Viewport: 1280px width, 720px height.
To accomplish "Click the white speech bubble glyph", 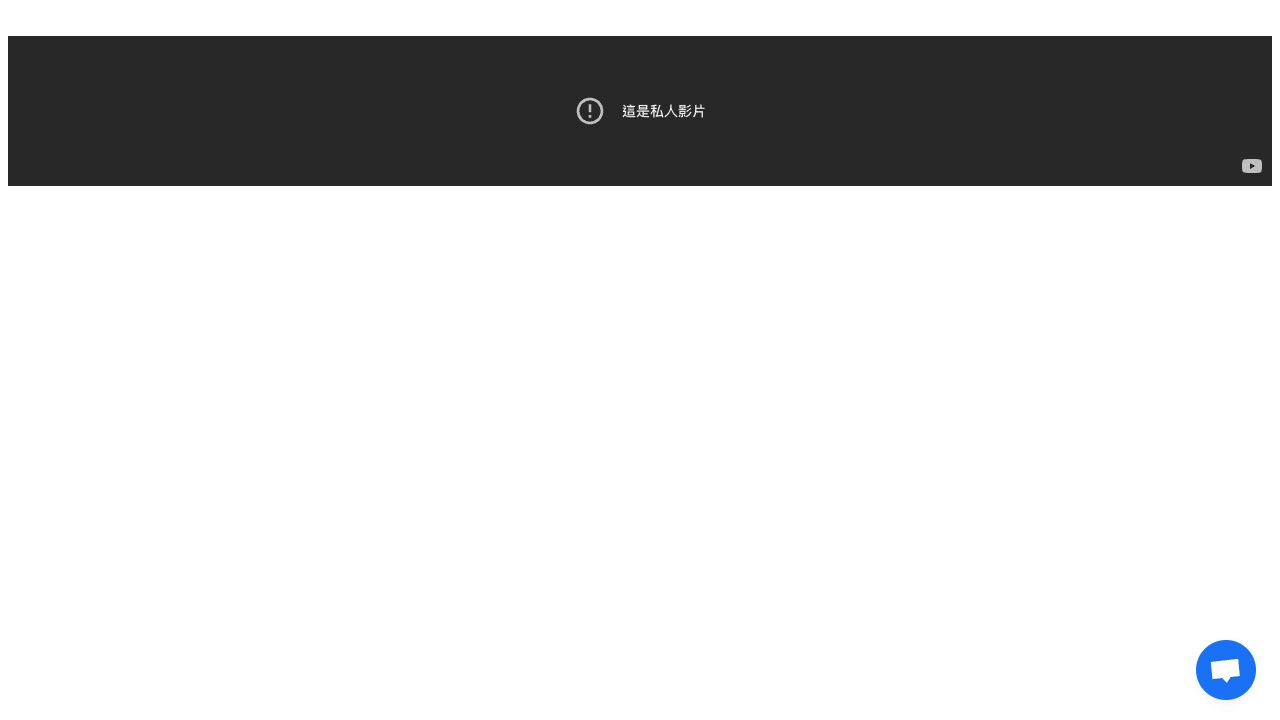I will 1225,671.
